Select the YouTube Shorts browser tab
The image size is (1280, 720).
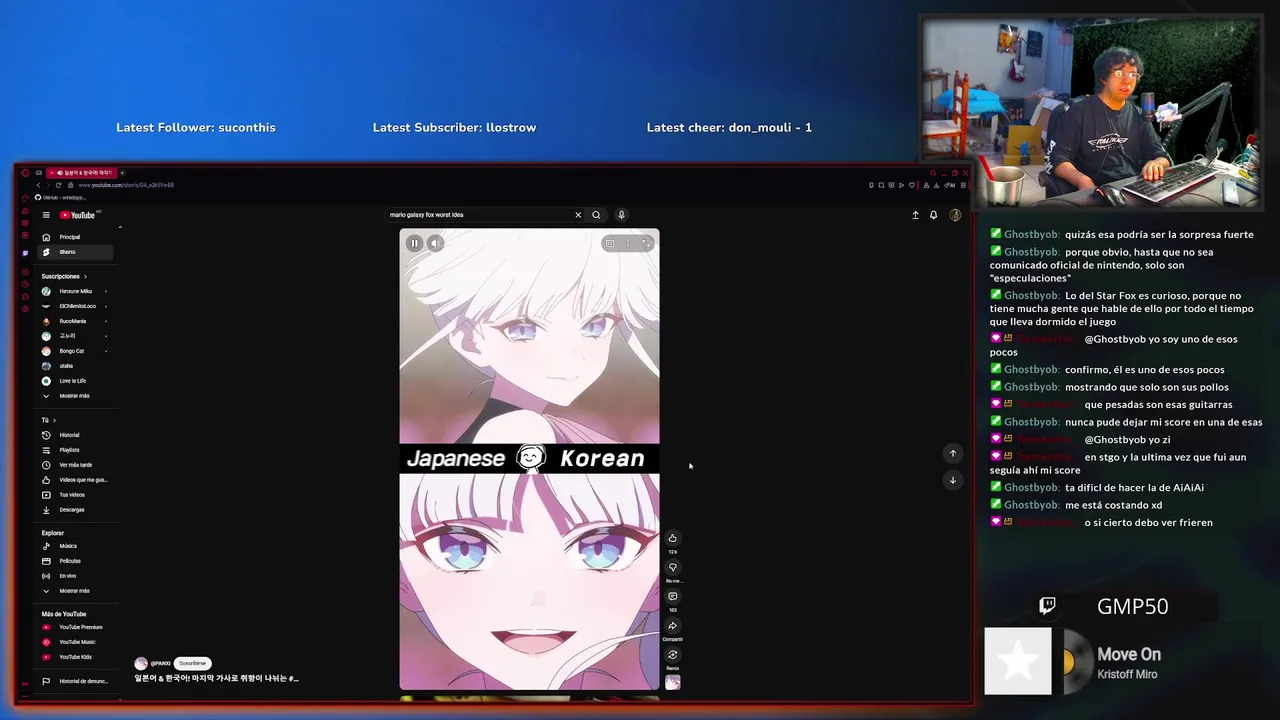82,173
